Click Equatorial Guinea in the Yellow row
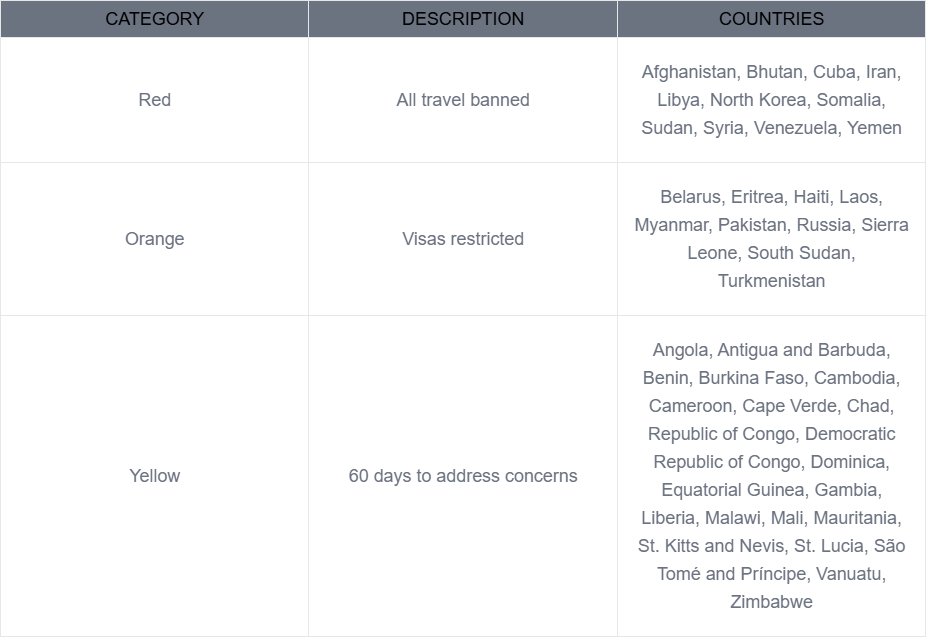Image resolution: width=926 pixels, height=637 pixels. (x=732, y=490)
